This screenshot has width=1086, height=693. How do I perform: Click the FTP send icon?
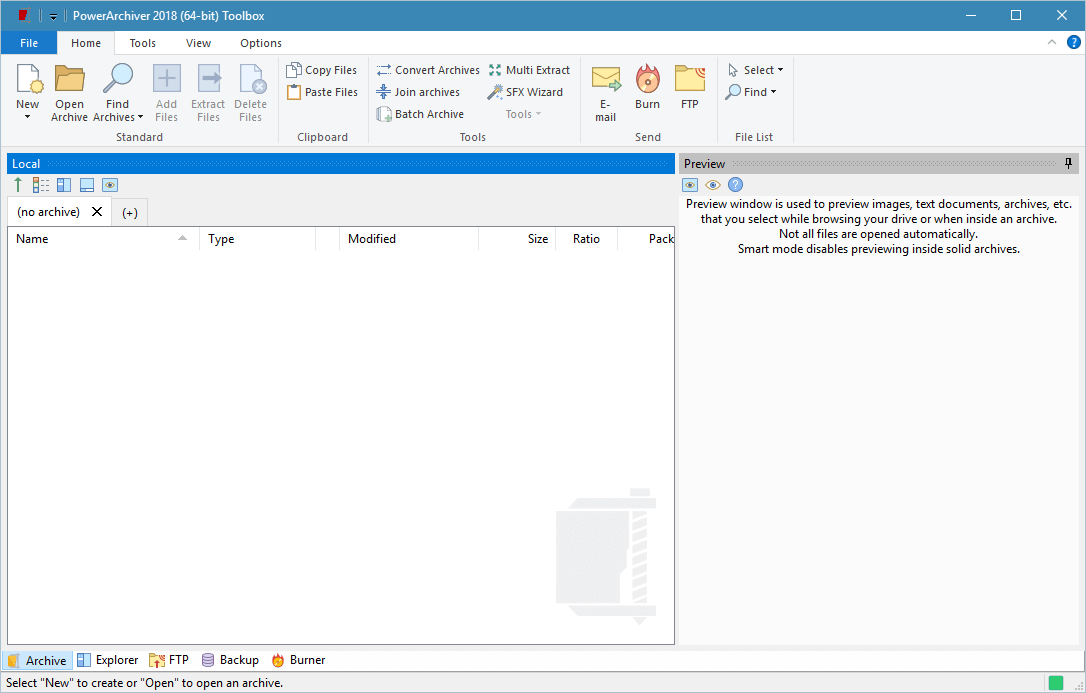click(x=690, y=78)
